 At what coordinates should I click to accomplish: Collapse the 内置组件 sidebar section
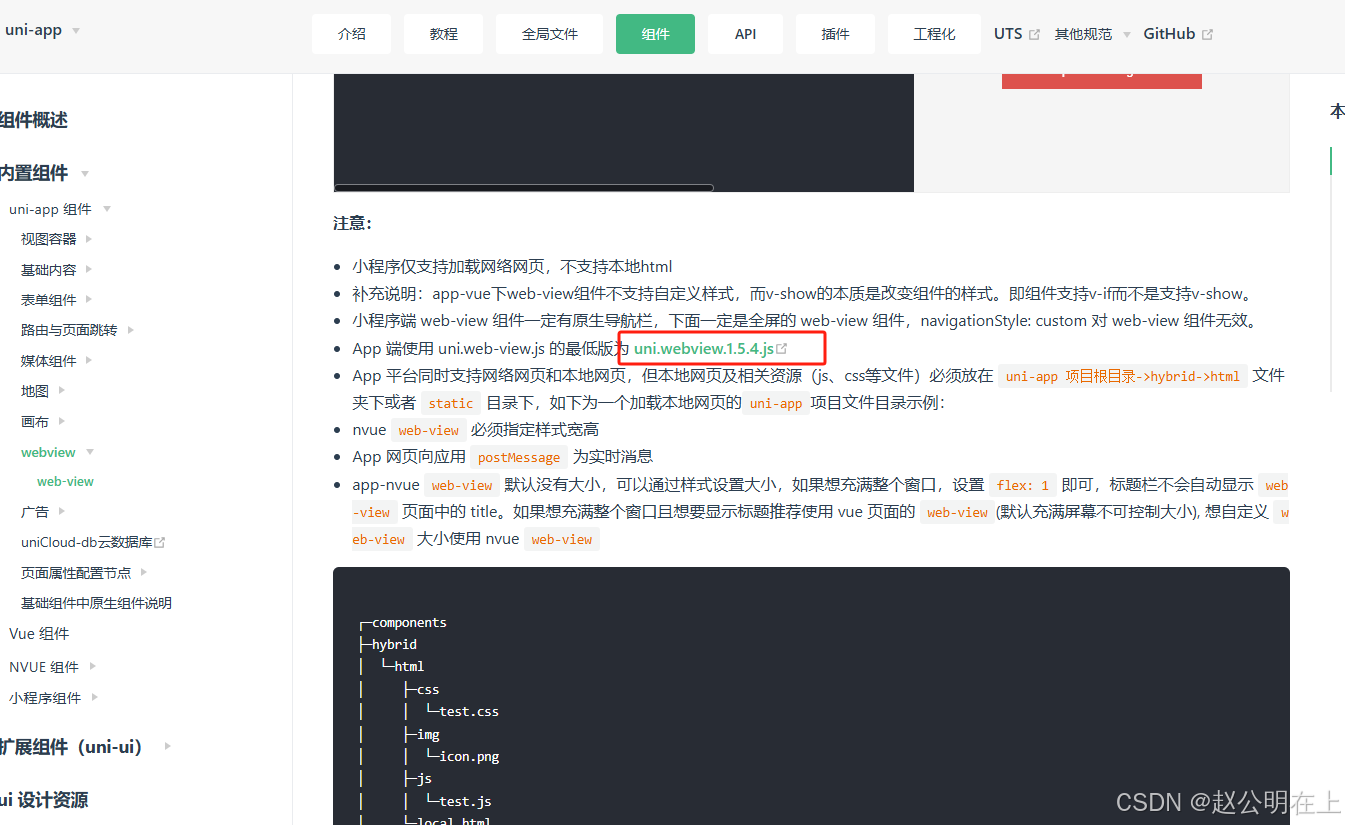84,173
